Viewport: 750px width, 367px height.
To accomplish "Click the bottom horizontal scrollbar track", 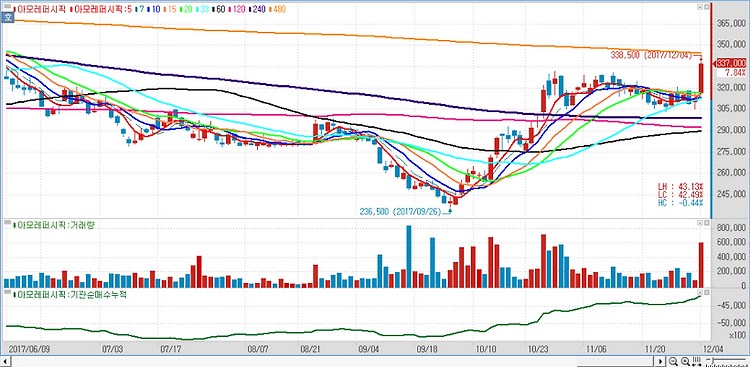I will (333, 361).
